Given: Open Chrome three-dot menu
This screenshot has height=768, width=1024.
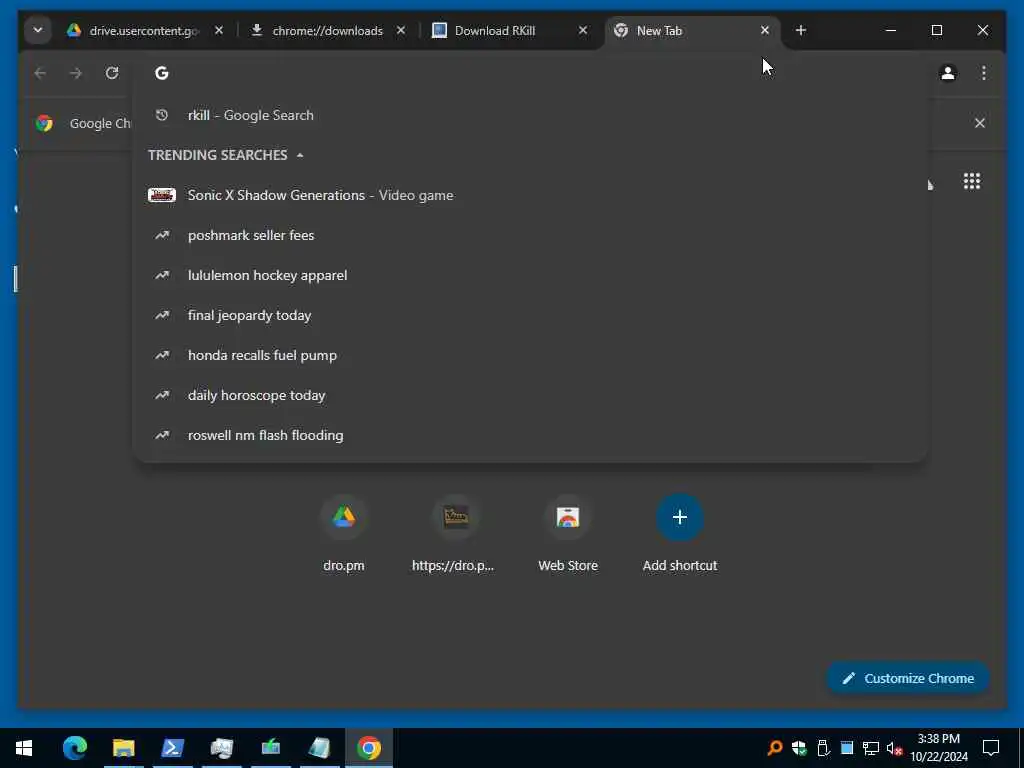Looking at the screenshot, I should (984, 73).
